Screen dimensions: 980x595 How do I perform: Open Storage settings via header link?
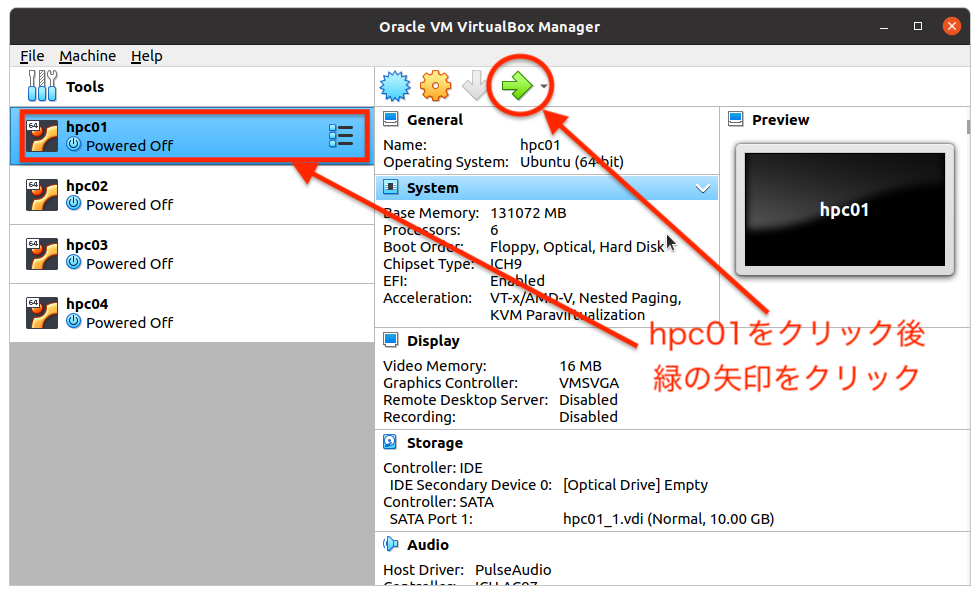point(435,443)
